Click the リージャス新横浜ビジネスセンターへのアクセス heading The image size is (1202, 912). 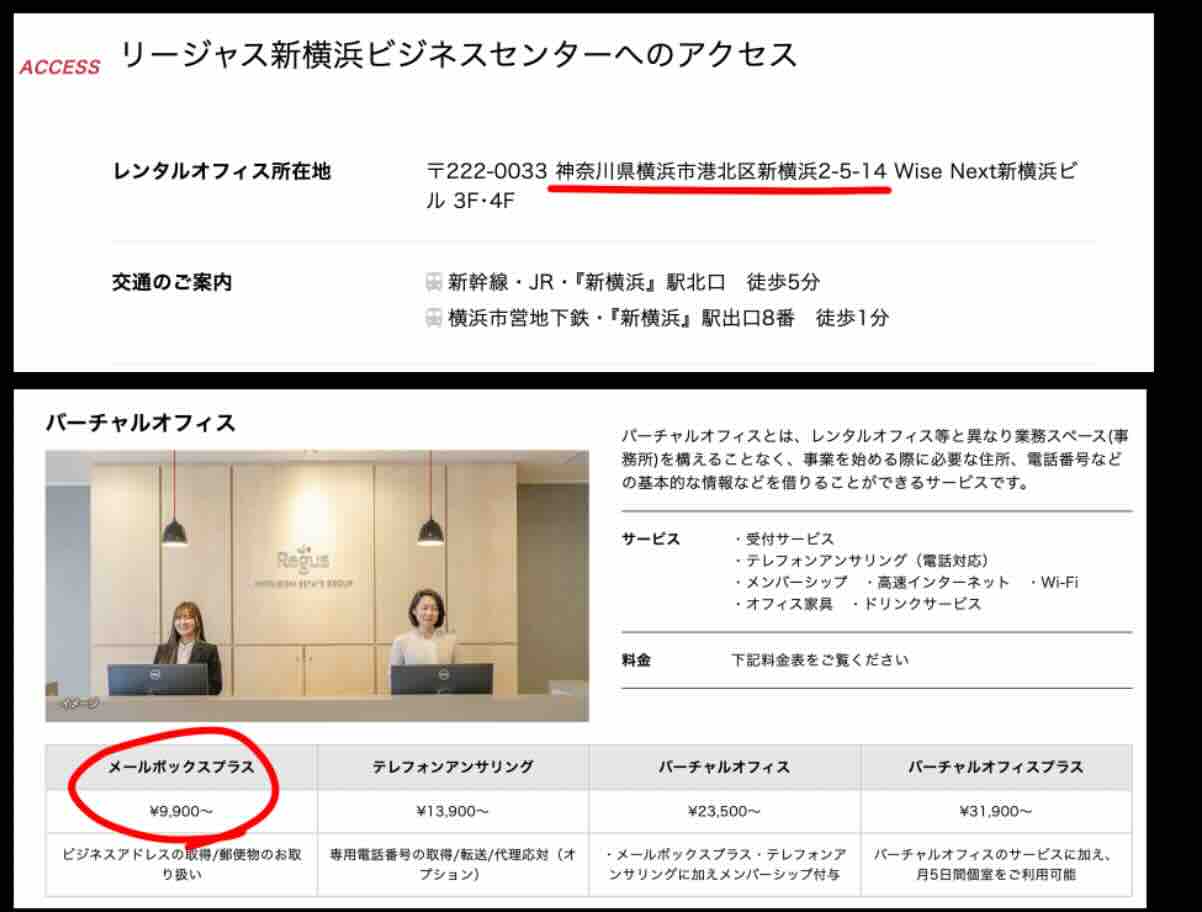[459, 54]
